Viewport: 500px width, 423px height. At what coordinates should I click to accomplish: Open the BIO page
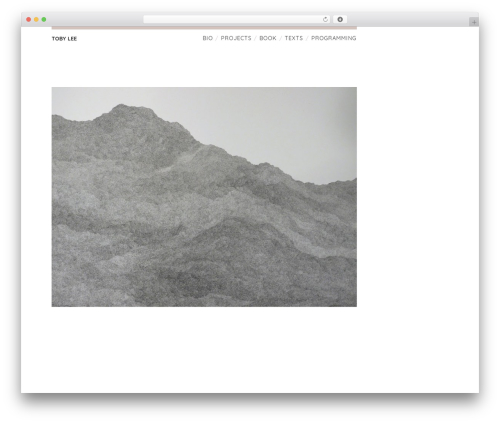pyautogui.click(x=207, y=38)
